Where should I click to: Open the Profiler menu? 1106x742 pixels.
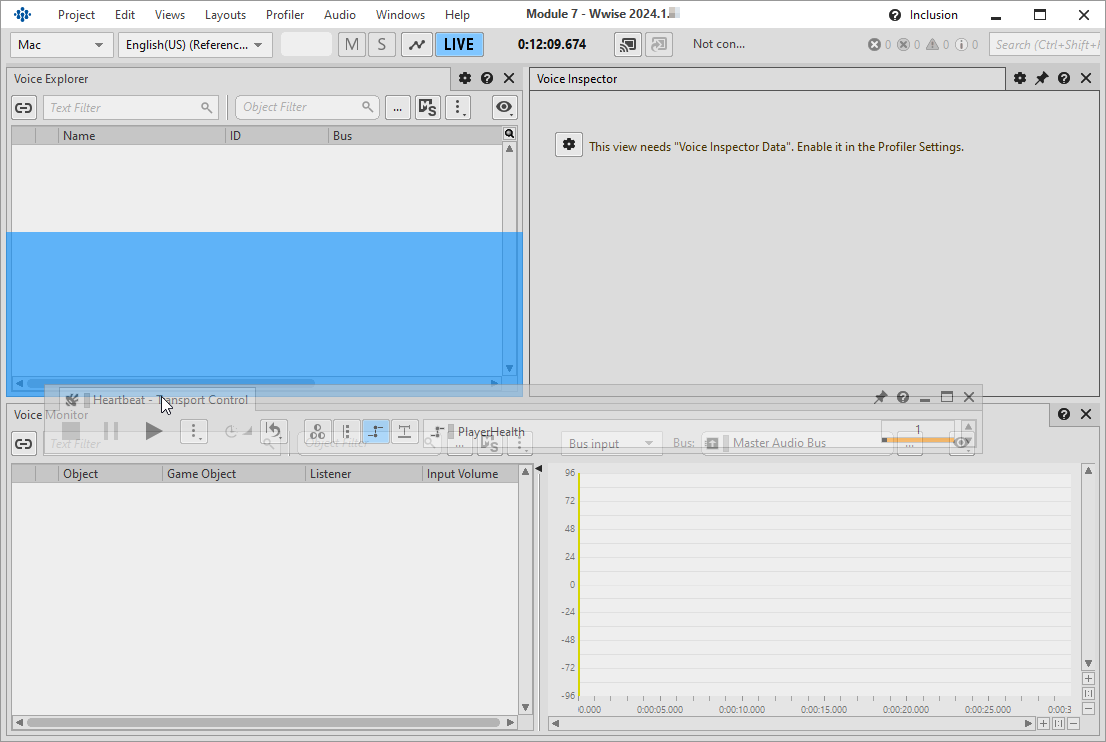coord(285,15)
